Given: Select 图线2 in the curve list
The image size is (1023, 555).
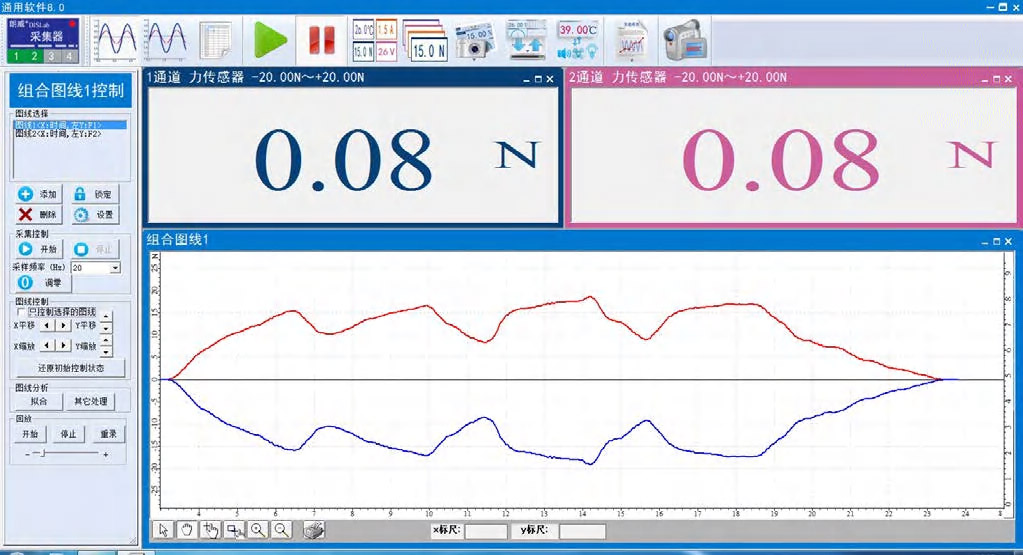Looking at the screenshot, I should (x=58, y=134).
